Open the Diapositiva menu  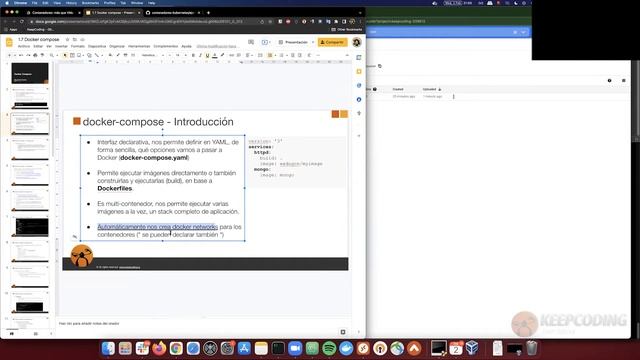click(97, 47)
